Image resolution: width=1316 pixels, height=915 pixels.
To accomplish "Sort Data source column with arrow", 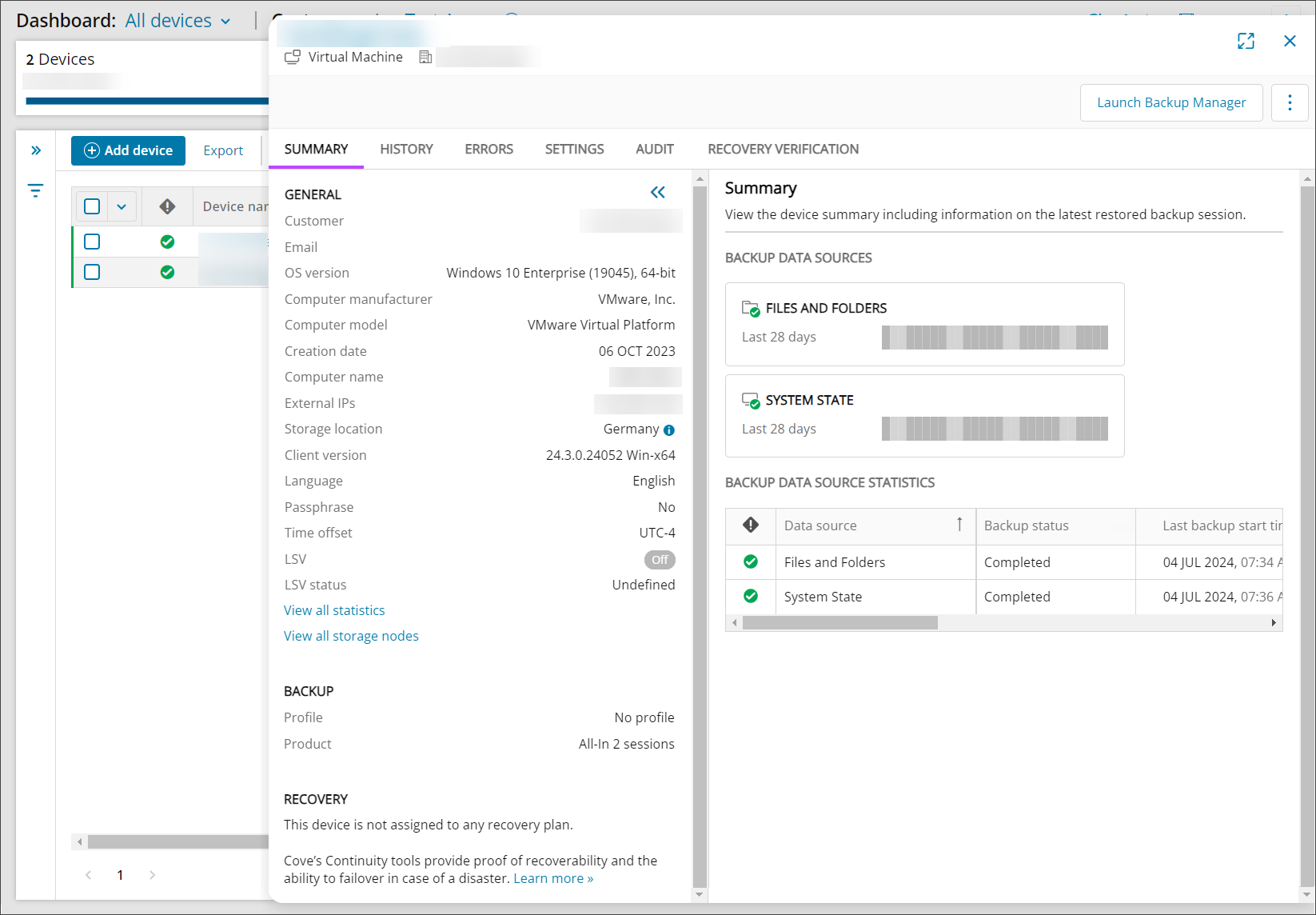I will point(959,525).
